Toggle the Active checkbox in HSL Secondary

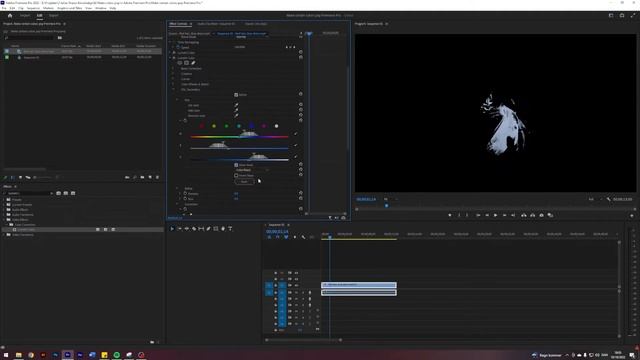[x=236, y=95]
